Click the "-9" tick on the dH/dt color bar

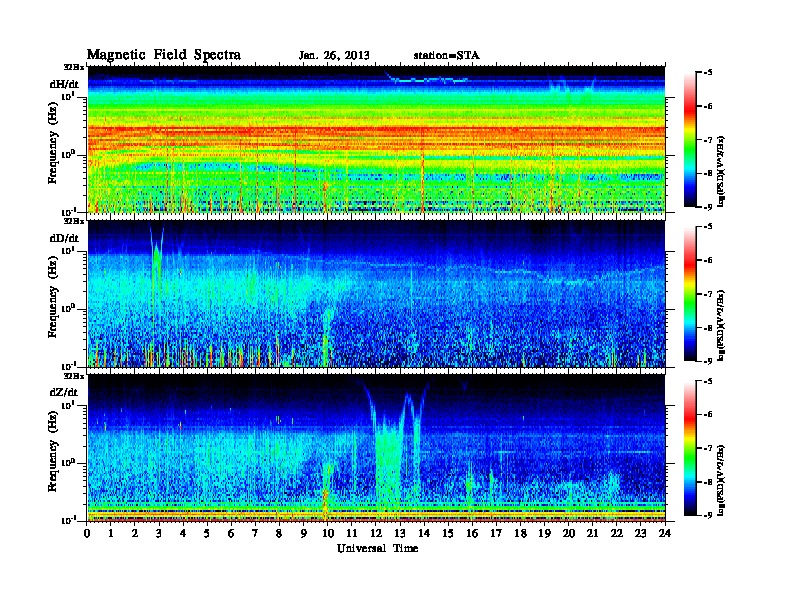[708, 207]
